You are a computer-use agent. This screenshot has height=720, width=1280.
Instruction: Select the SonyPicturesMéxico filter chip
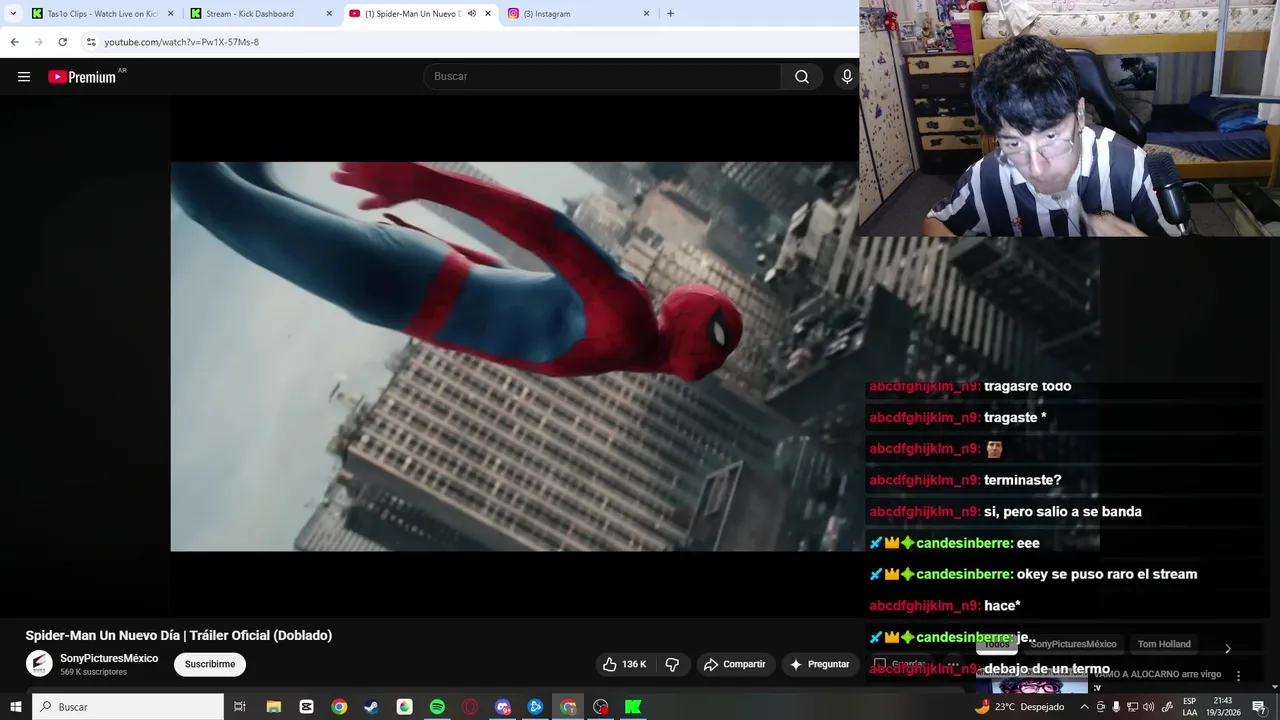(1073, 645)
